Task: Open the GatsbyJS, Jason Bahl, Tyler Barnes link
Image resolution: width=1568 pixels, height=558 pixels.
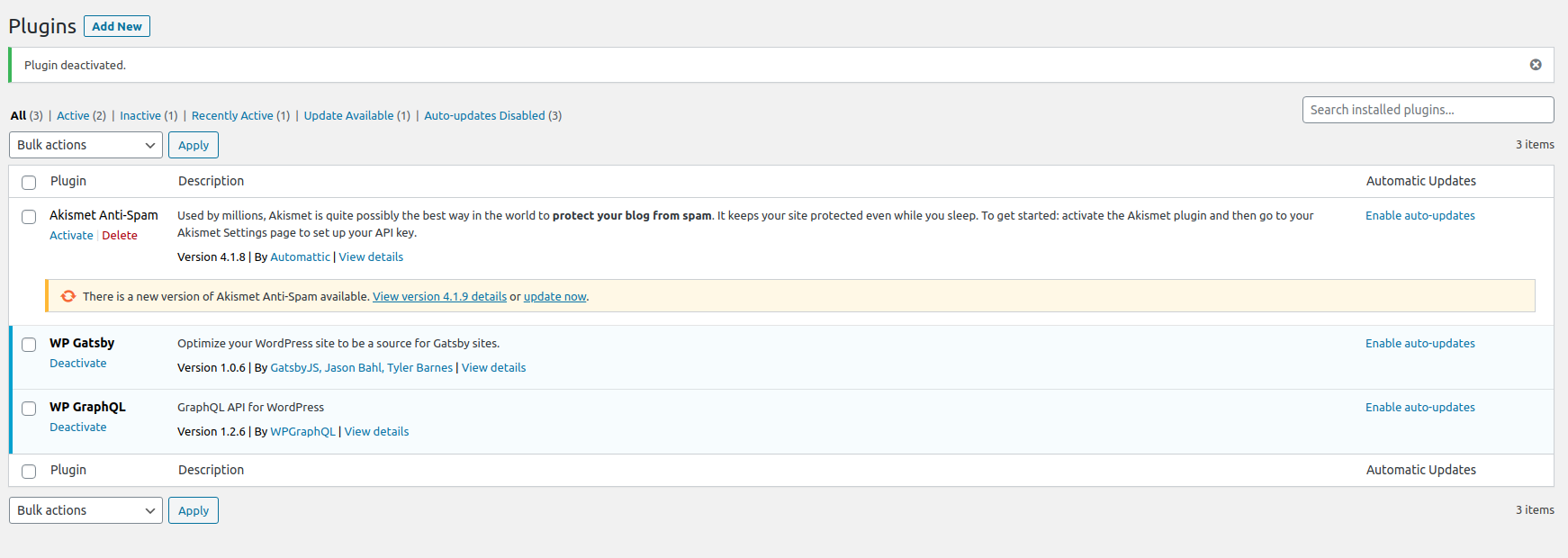Action: [x=362, y=367]
